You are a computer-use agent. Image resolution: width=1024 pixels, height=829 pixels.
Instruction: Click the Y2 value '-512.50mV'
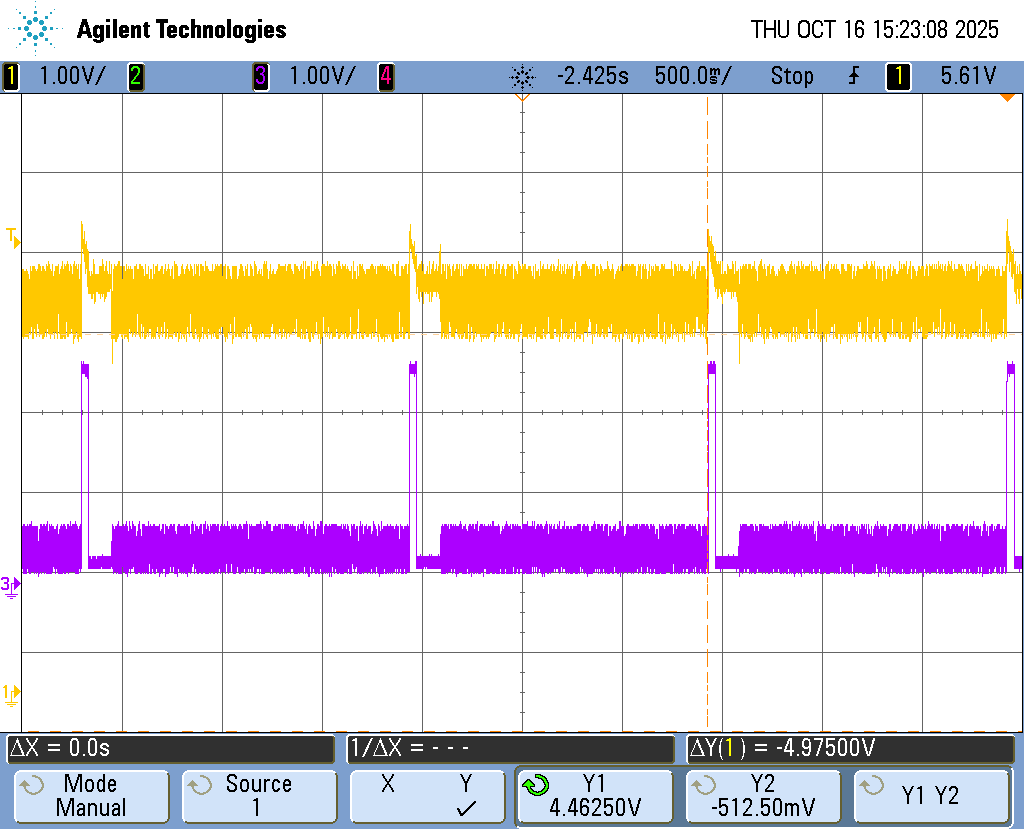click(763, 808)
